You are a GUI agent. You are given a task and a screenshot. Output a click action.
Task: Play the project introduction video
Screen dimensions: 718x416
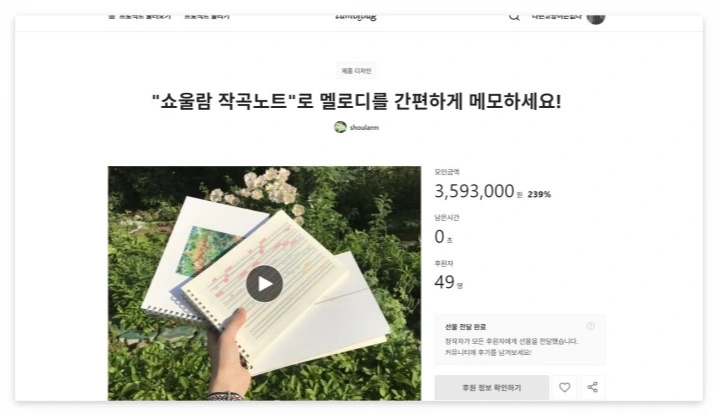point(264,284)
